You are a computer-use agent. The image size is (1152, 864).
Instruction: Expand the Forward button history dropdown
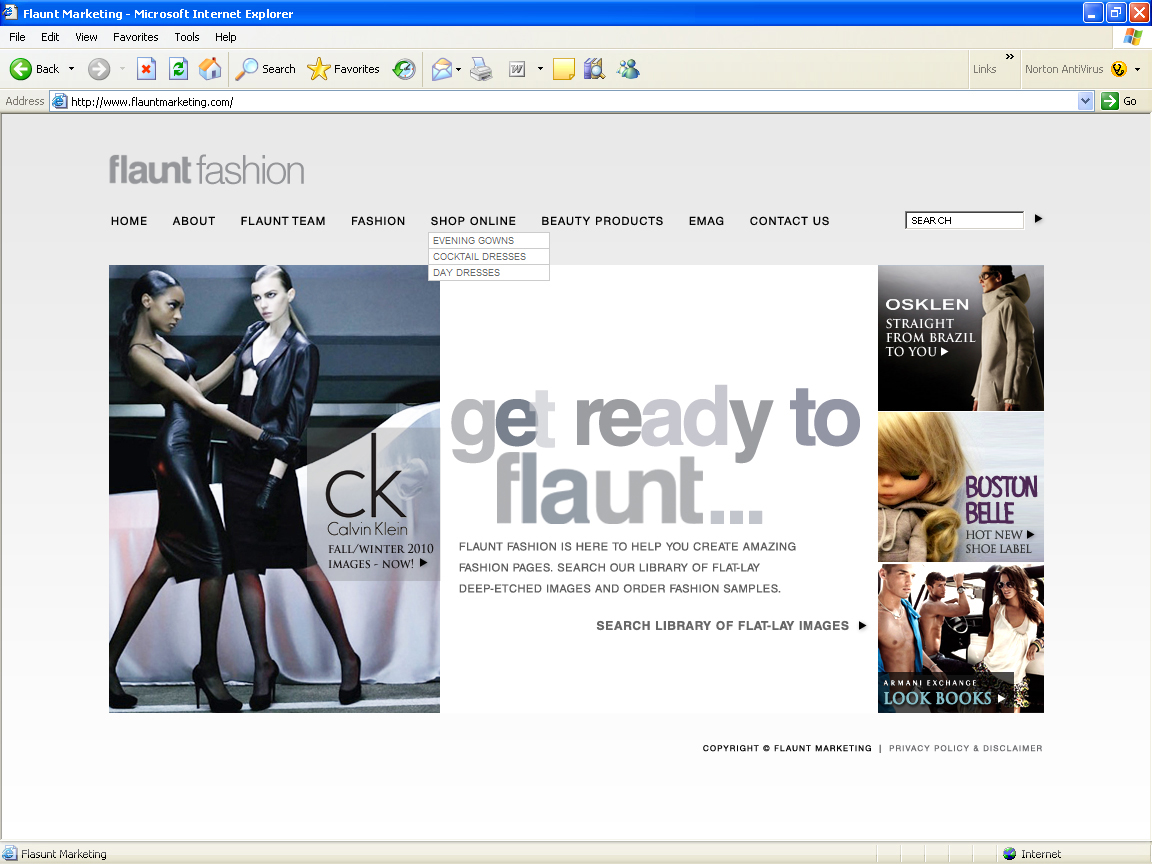coord(122,69)
